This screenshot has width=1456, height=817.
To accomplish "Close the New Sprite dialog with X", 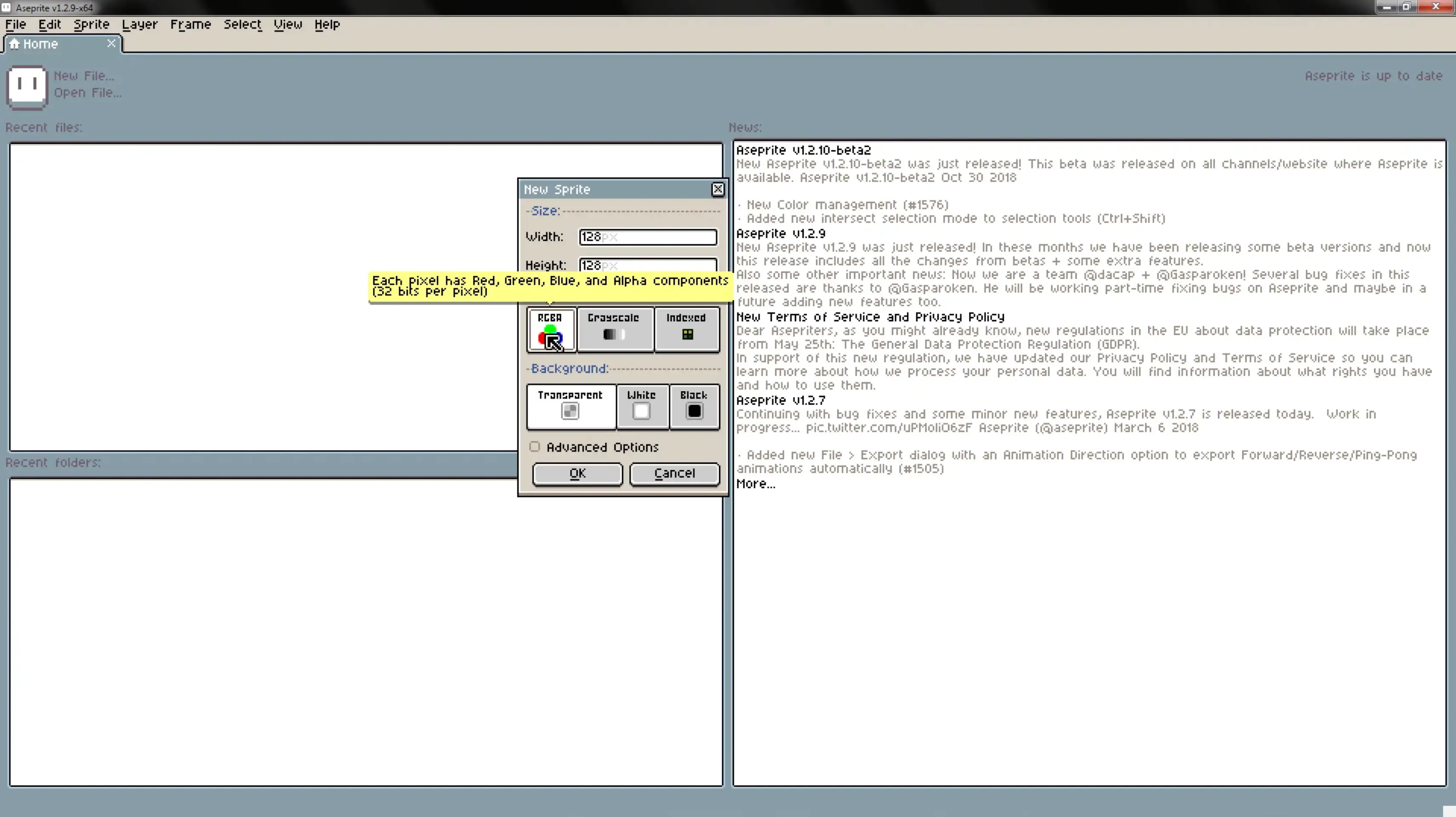I will [717, 189].
